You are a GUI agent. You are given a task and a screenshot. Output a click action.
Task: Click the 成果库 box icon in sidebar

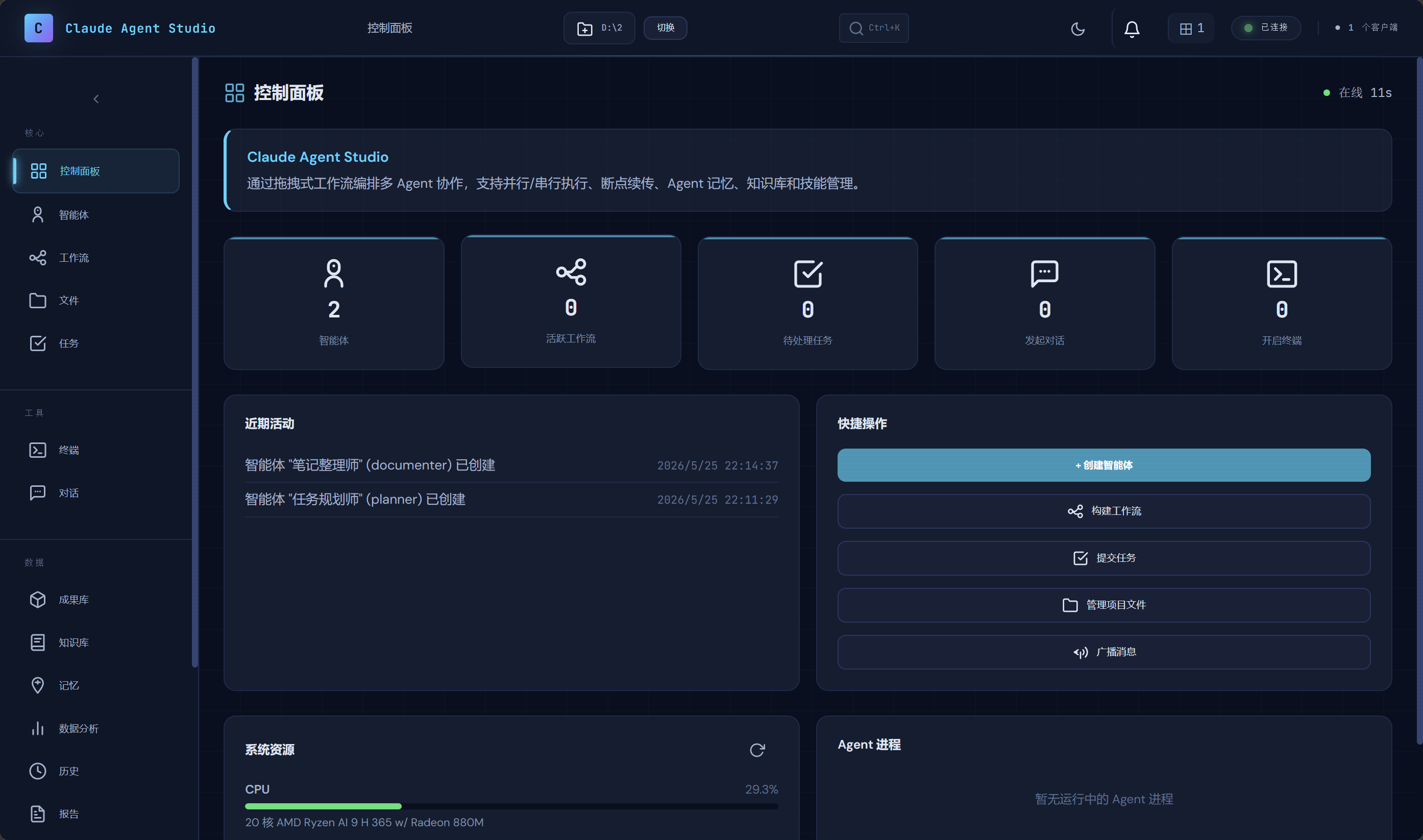tap(37, 600)
